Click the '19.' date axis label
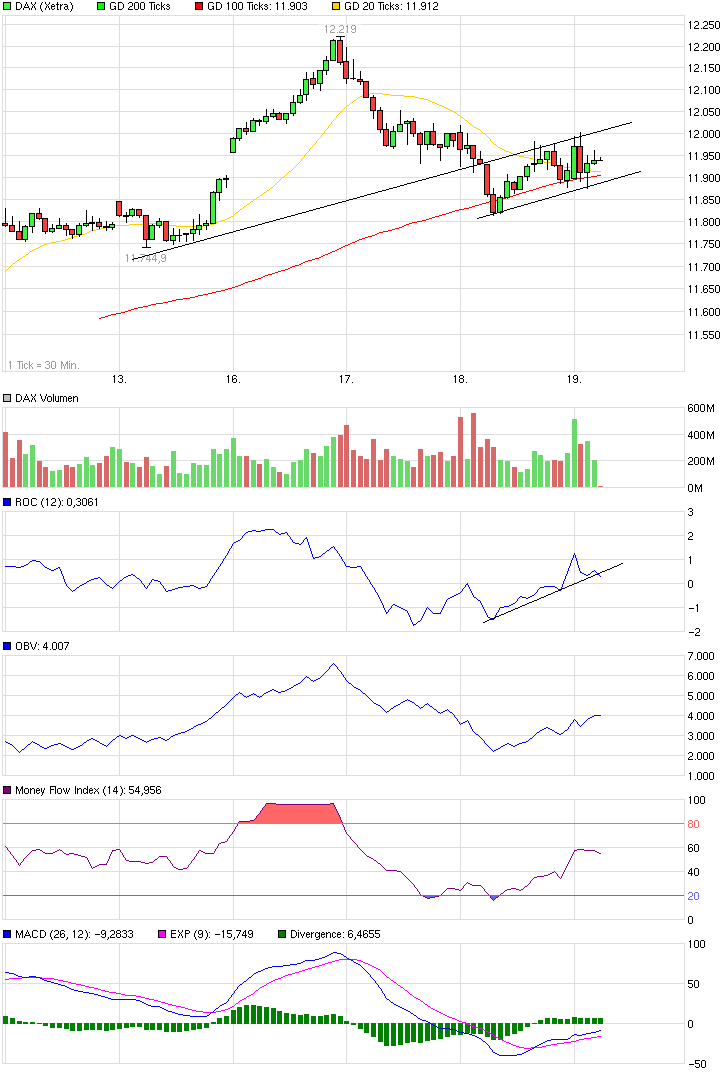The width and height of the screenshot is (726, 1072). pyautogui.click(x=574, y=379)
